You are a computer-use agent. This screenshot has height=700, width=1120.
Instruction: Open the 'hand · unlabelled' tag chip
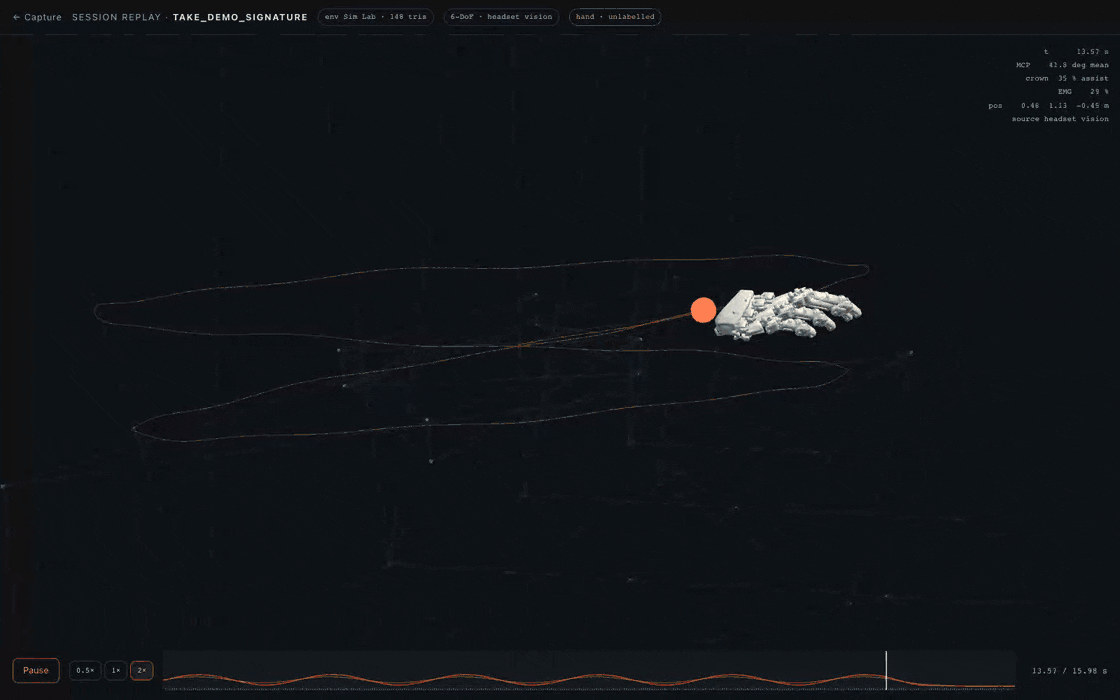click(615, 16)
